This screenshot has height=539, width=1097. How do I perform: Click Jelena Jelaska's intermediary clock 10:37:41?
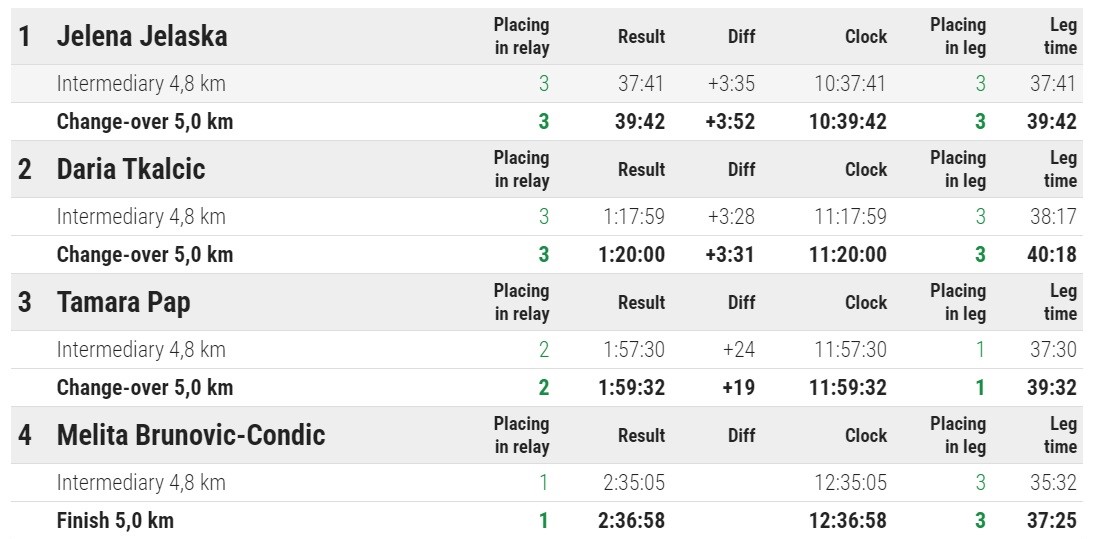[850, 84]
